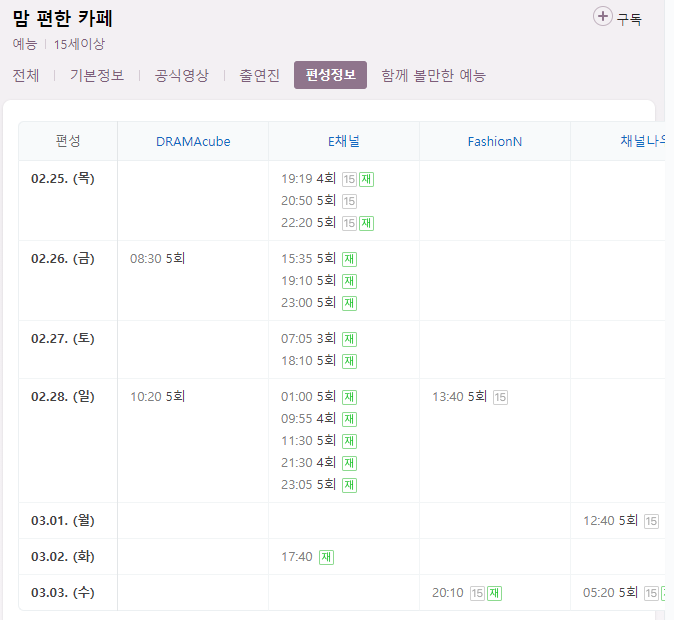Click the 01:00 5회 schedule entry
The height and width of the screenshot is (620, 674).
308,396
